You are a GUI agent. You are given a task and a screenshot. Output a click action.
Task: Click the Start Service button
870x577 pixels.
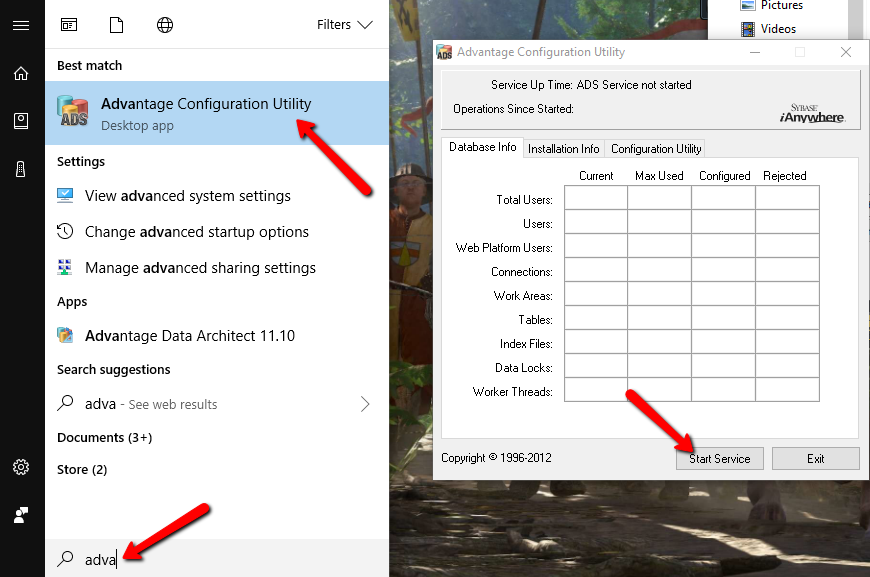tap(720, 459)
